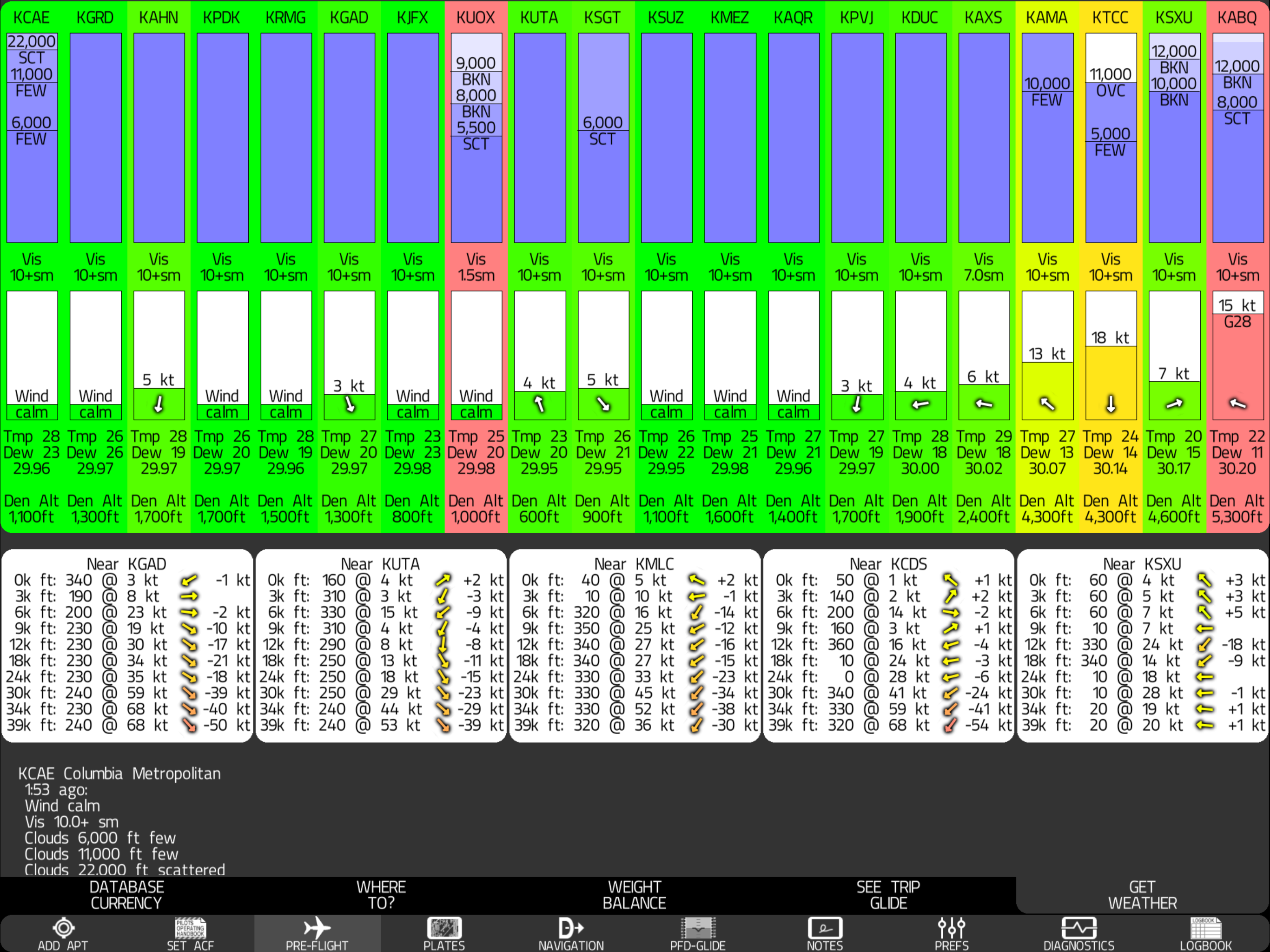Select the KABQ airport header
The width and height of the screenshot is (1270, 952).
coord(1237,18)
